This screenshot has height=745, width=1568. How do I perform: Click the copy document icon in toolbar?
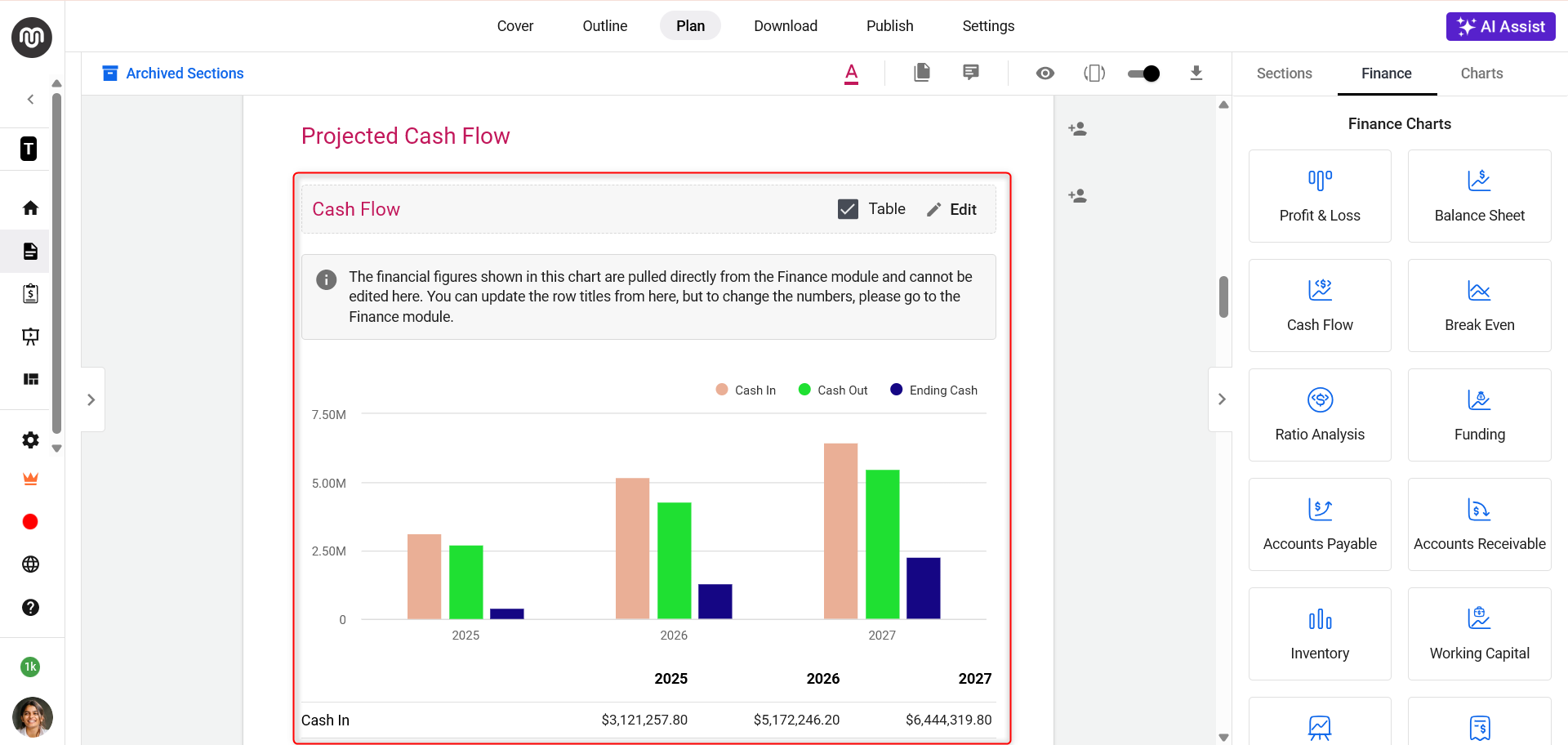pos(922,73)
